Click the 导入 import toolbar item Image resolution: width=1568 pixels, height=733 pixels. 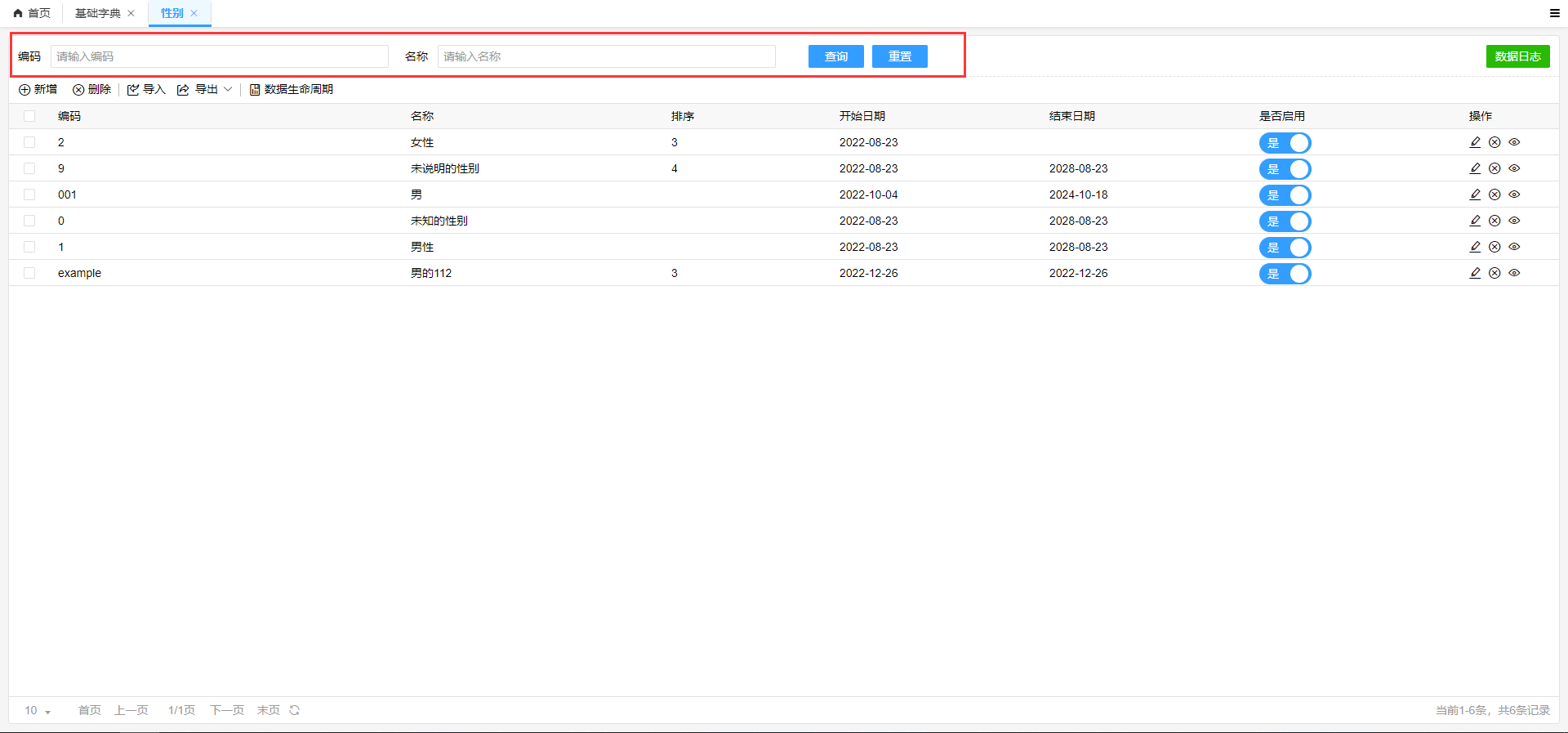(x=146, y=89)
